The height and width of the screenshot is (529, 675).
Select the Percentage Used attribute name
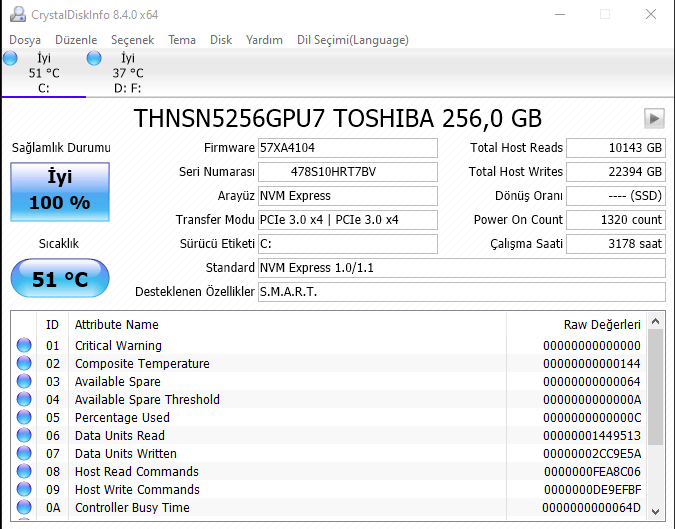click(x=122, y=418)
